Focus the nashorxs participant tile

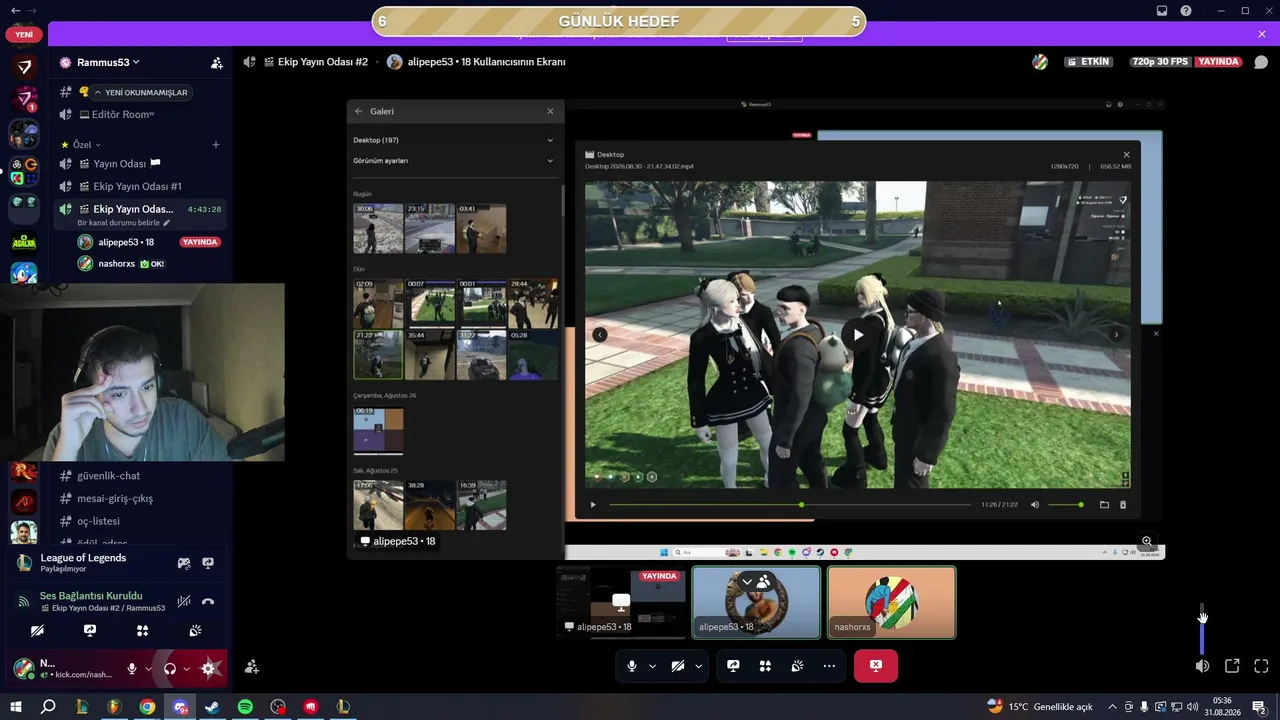click(x=891, y=603)
